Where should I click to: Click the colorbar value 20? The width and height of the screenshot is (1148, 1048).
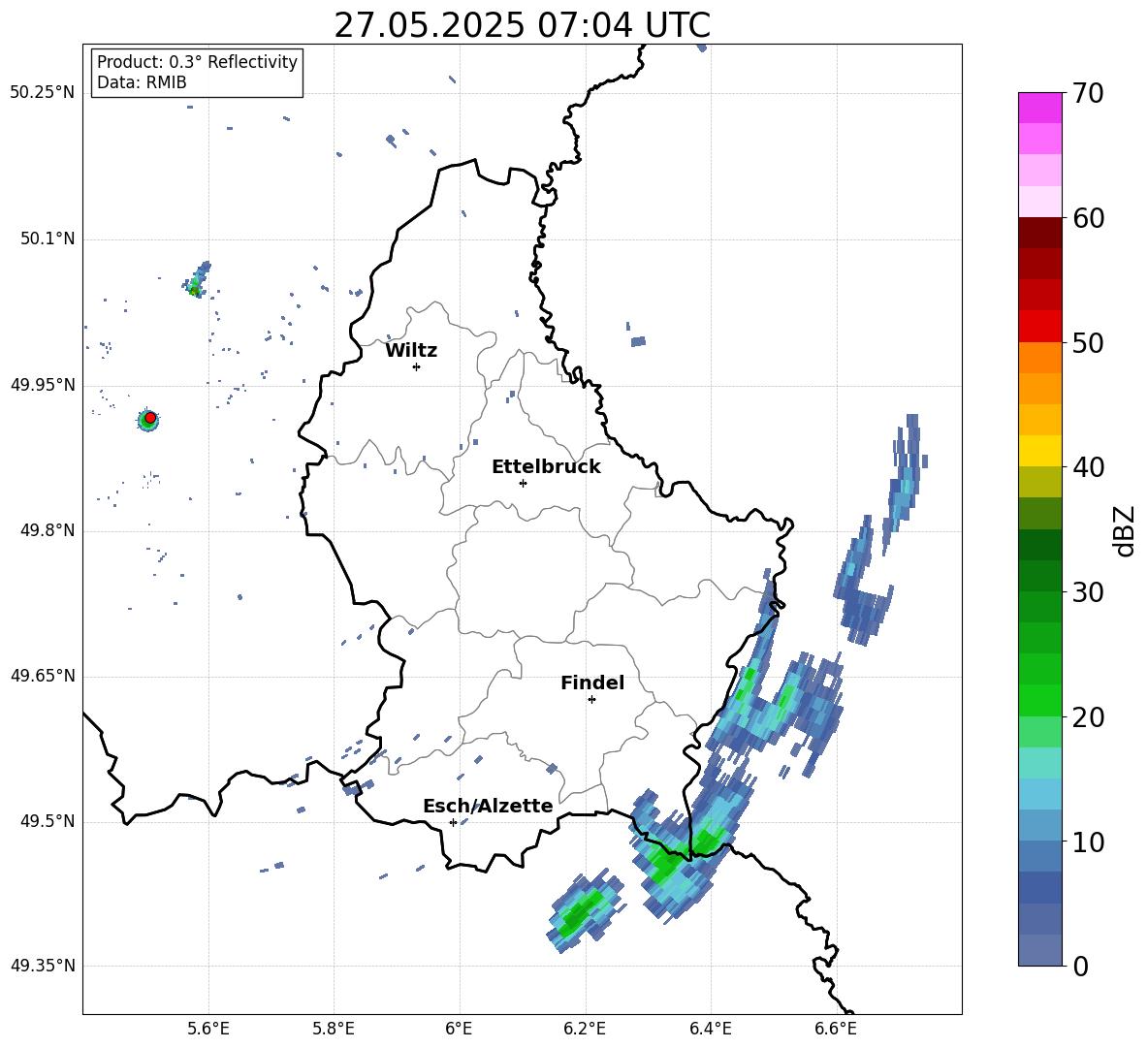coord(1089,717)
